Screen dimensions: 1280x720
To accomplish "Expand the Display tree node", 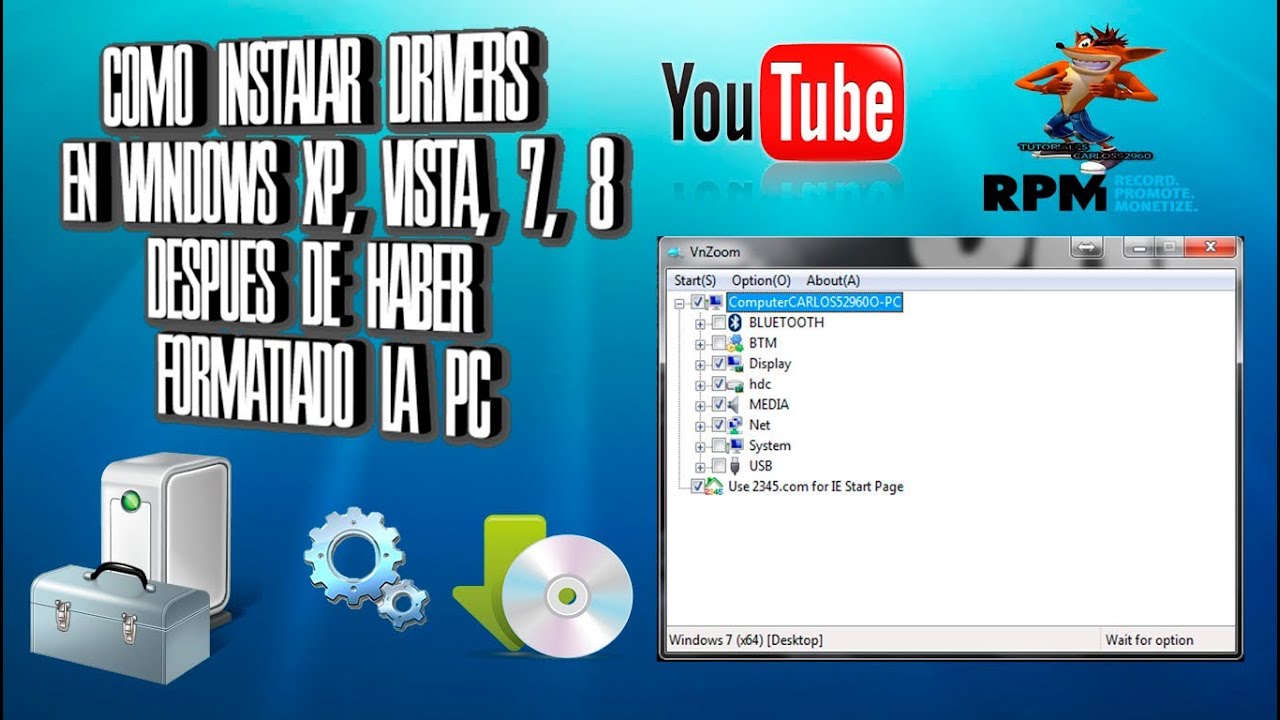I will point(700,364).
